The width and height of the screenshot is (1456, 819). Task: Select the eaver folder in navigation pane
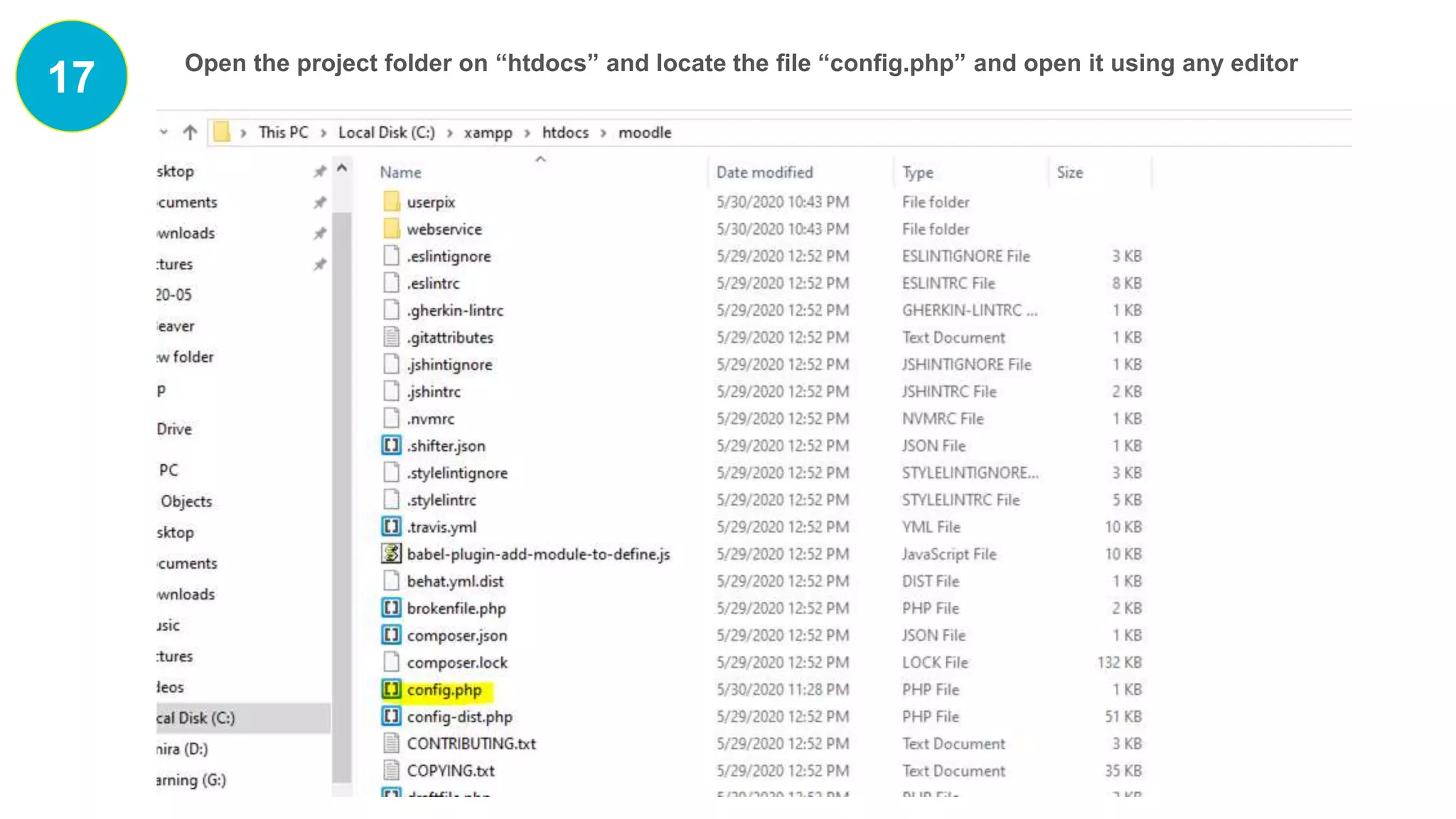pyautogui.click(x=176, y=326)
